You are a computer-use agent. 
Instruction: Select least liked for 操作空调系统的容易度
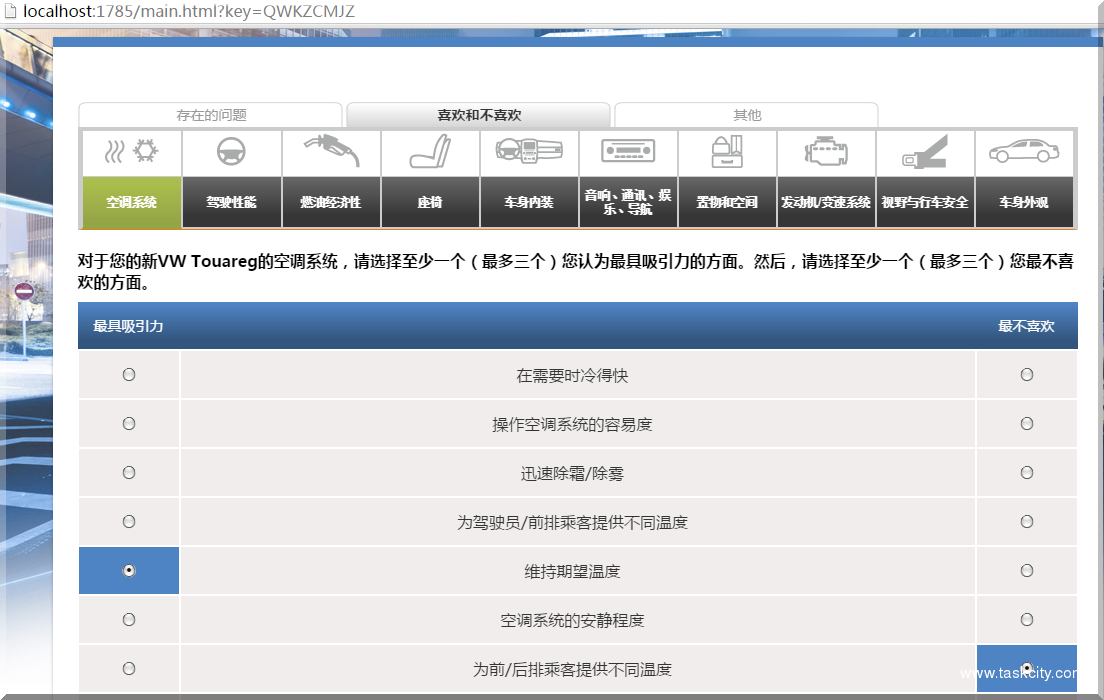1027,424
